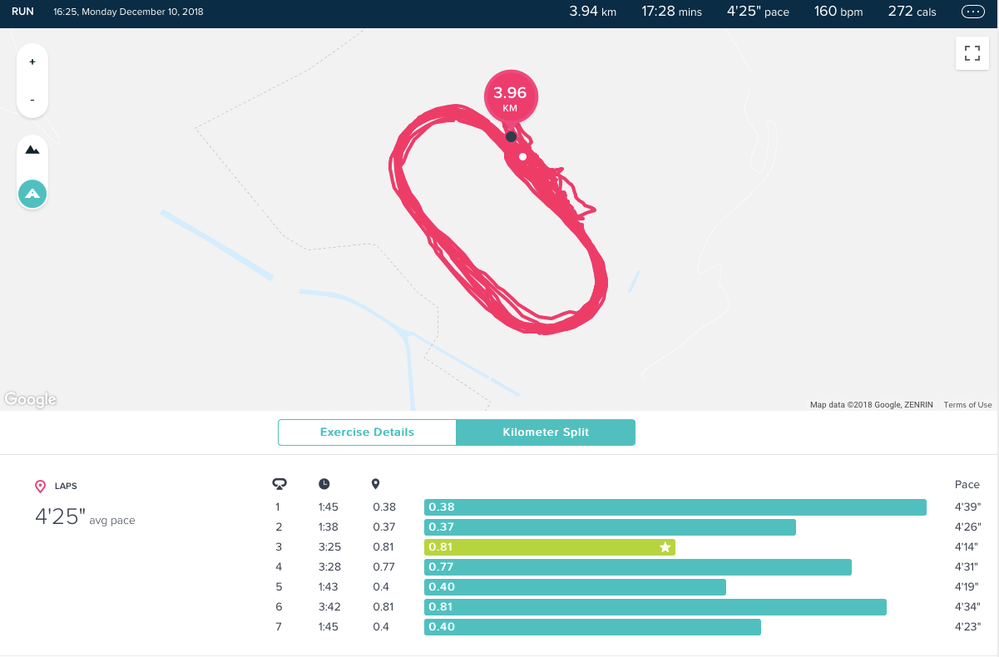
Task: Select the green lap 3 bar
Action: (x=548, y=547)
